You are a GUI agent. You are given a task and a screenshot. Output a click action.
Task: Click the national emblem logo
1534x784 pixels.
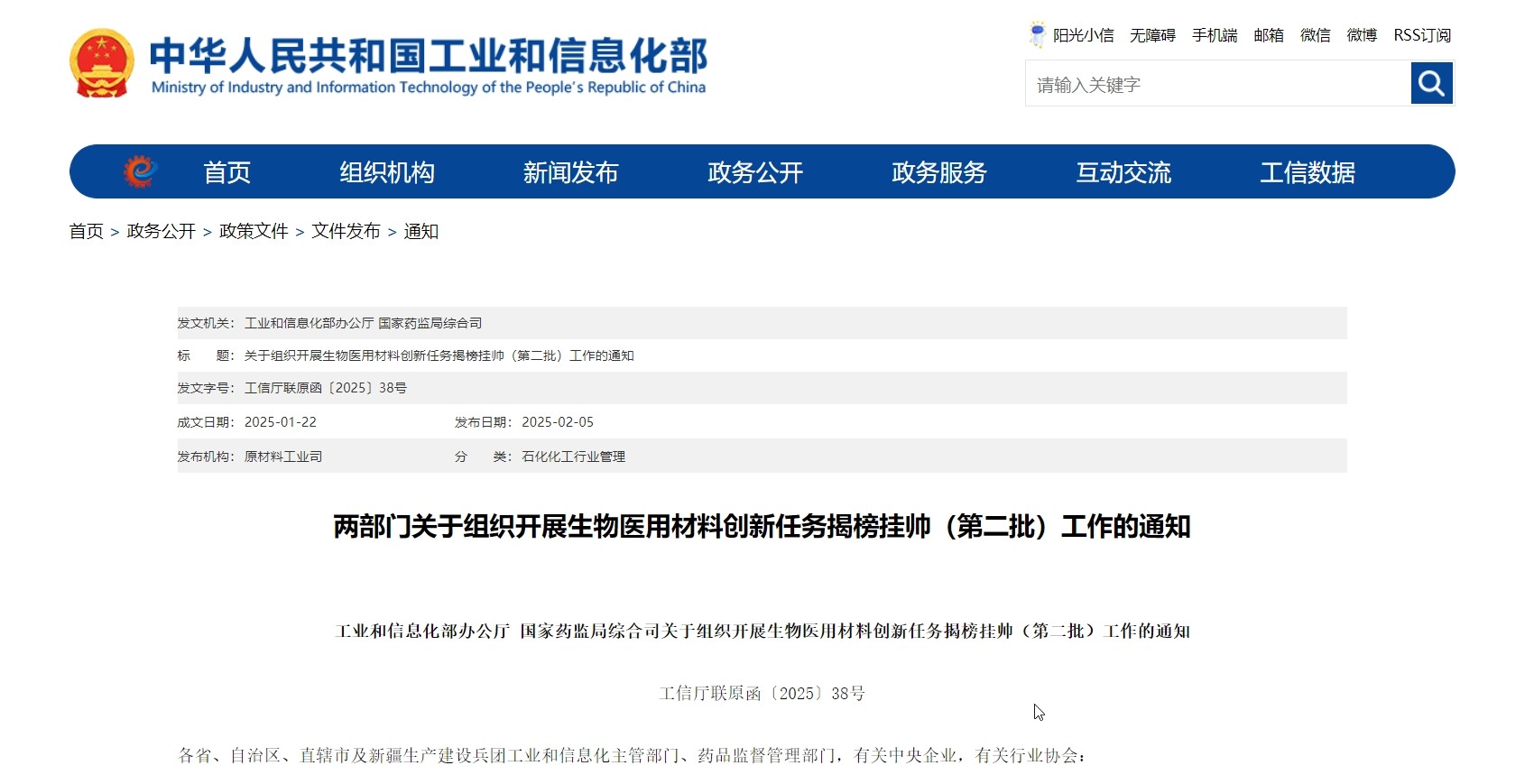coord(102,63)
